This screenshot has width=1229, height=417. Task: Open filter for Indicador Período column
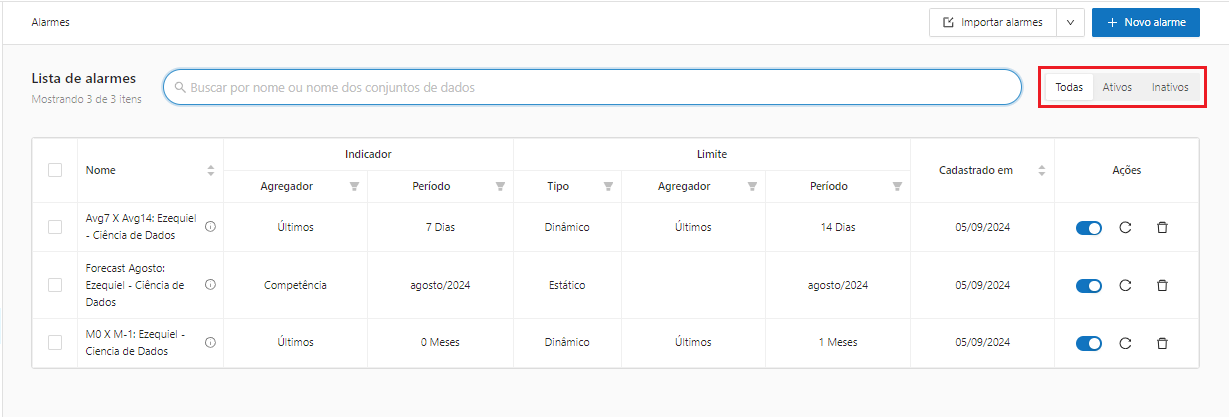coord(500,187)
